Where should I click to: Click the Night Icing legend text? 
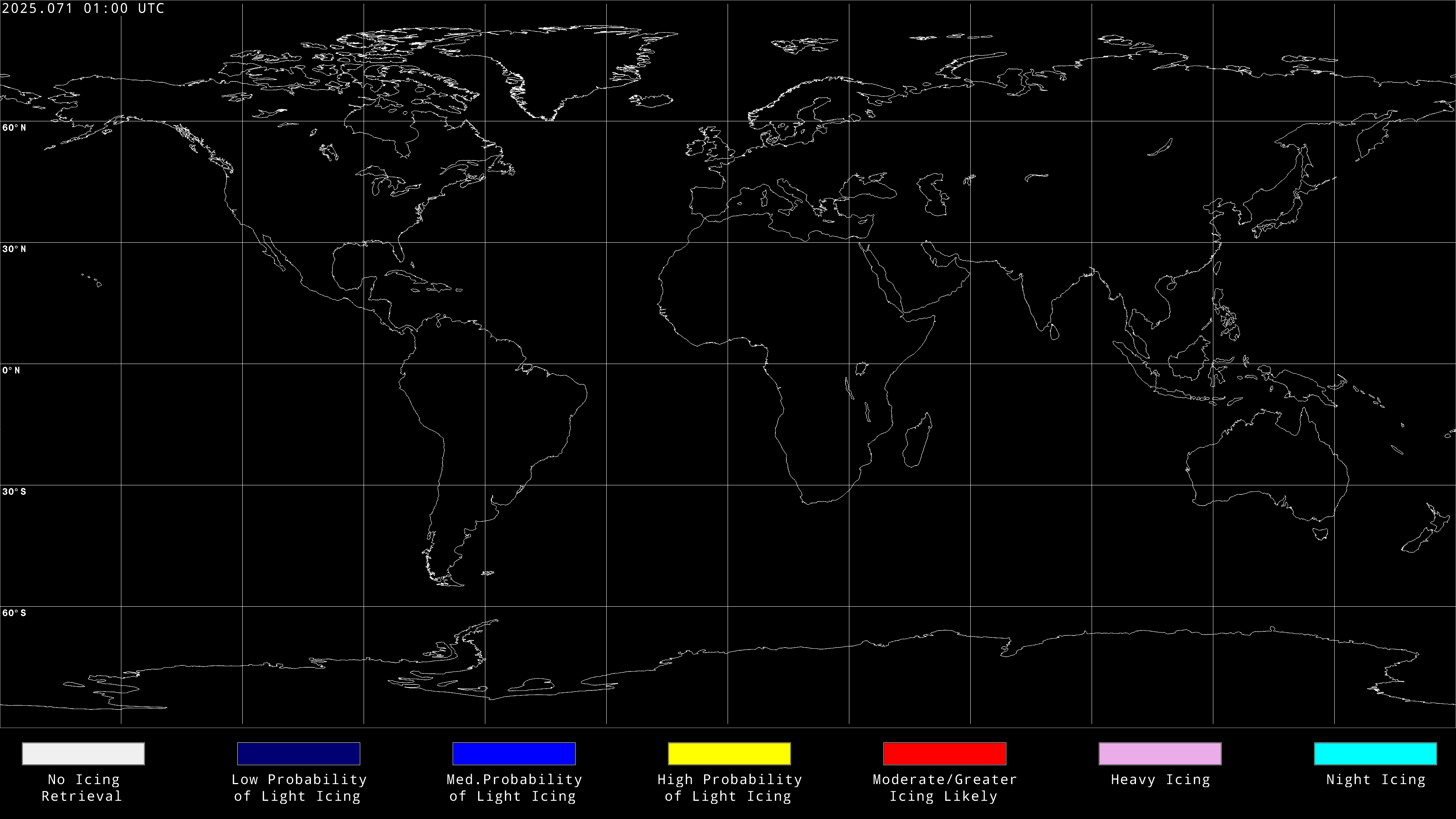[x=1376, y=780]
